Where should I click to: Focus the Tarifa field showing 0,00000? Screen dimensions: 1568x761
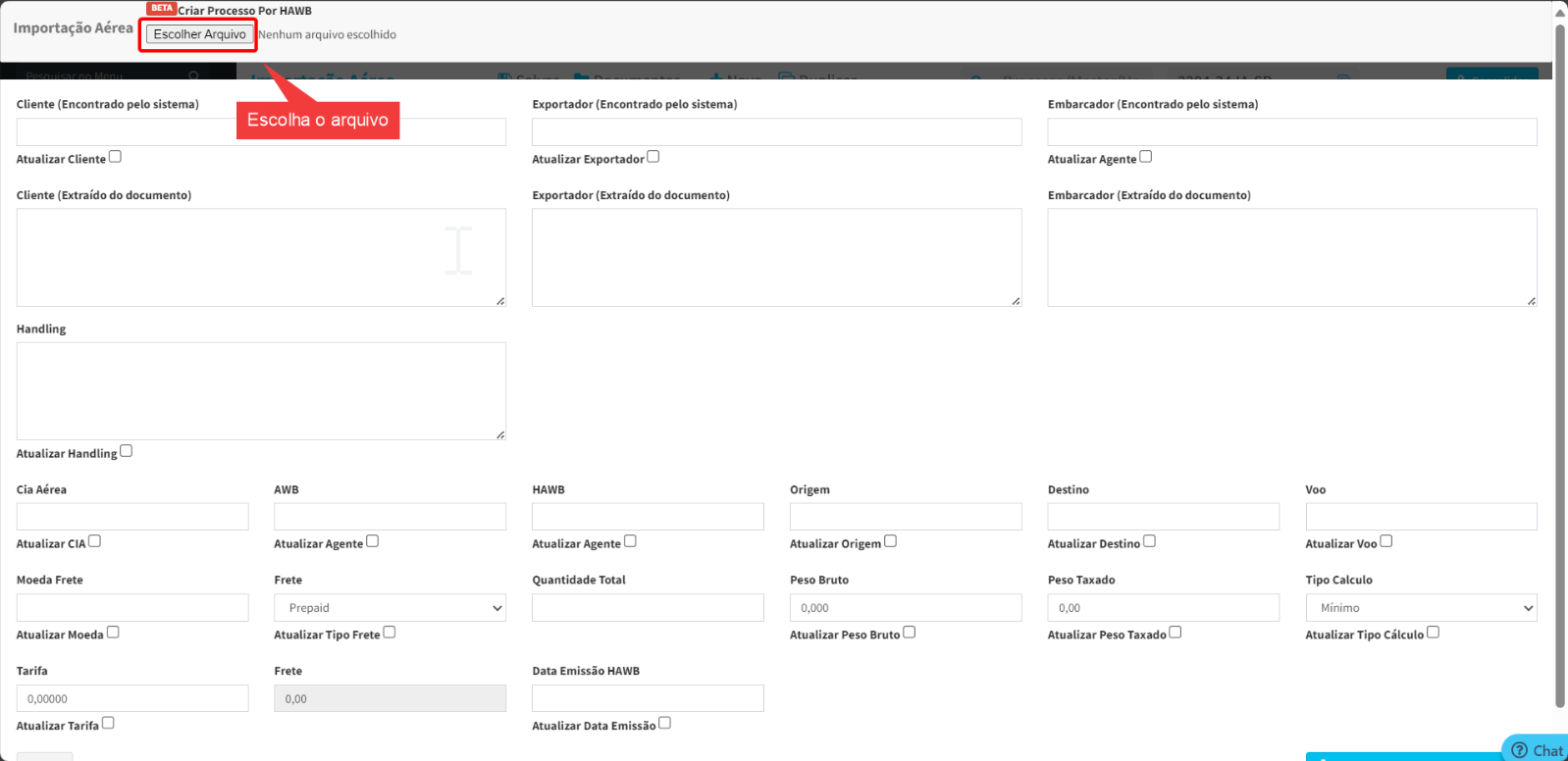pyautogui.click(x=132, y=698)
